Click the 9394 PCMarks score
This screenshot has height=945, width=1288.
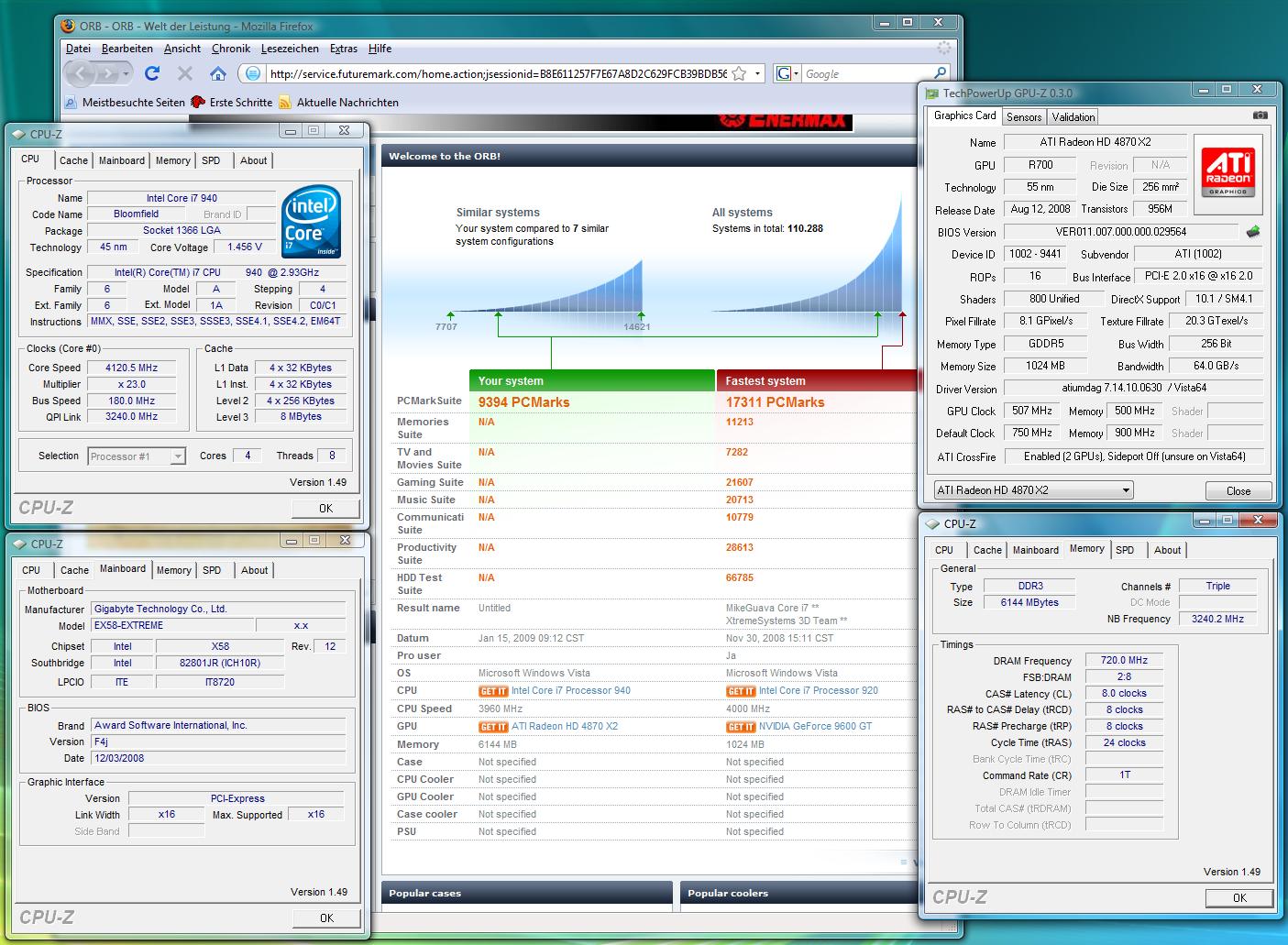coord(524,402)
